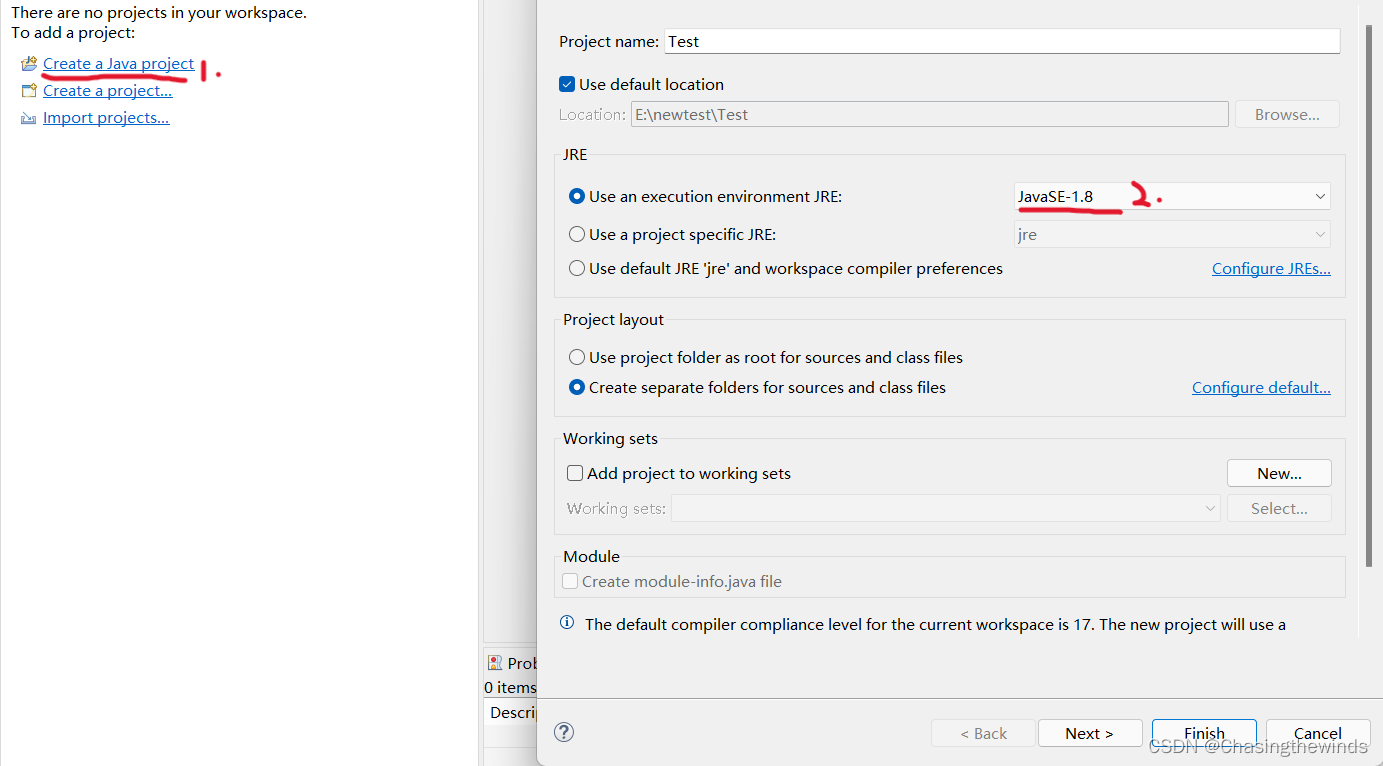Click the disabled Location path field
1383x766 pixels.
[929, 114]
